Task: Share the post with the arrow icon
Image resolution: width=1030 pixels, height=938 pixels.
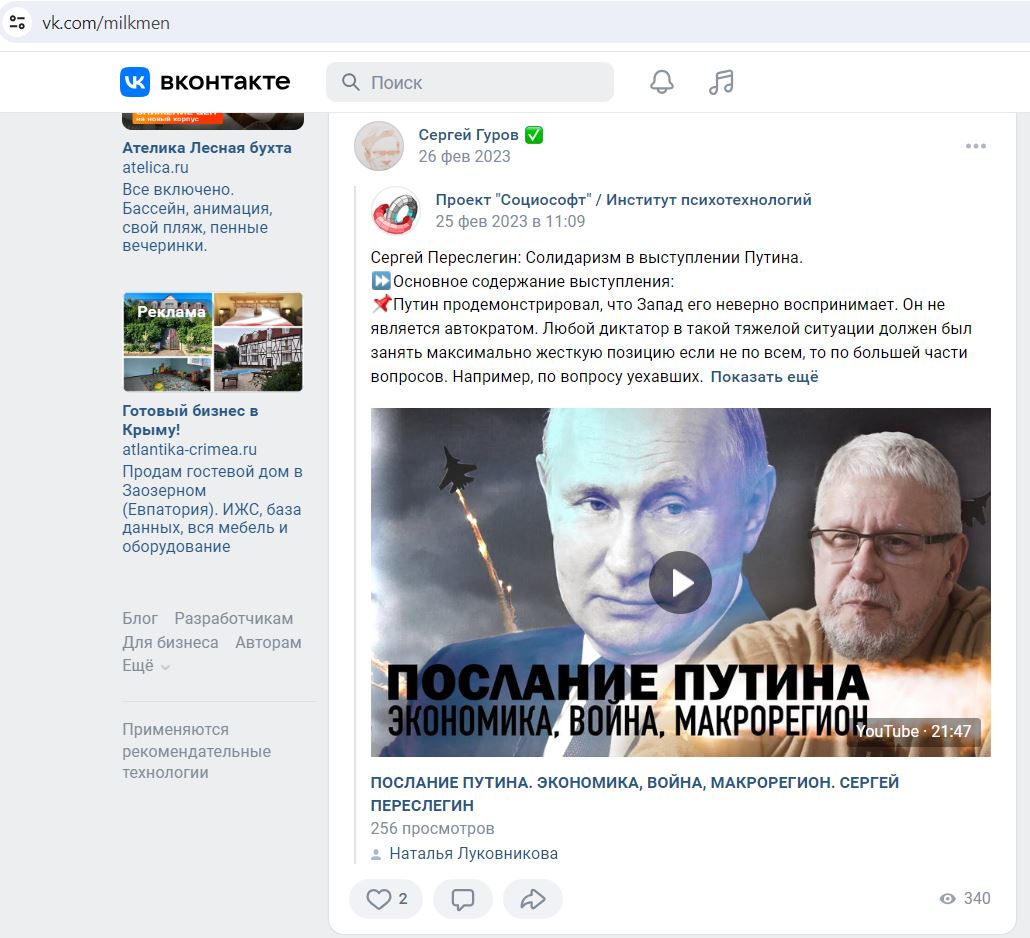Action: click(x=533, y=899)
